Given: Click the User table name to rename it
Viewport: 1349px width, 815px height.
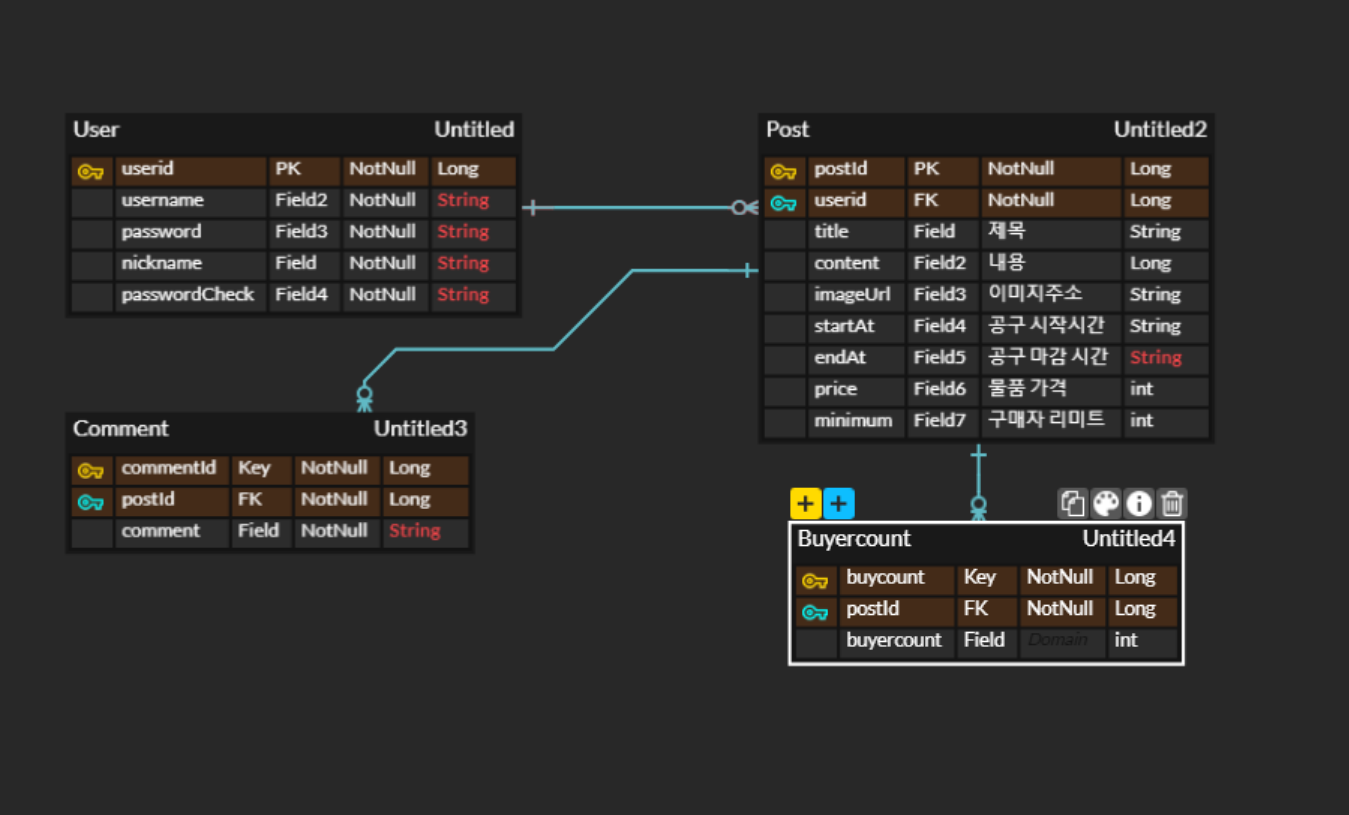Looking at the screenshot, I should point(96,130).
